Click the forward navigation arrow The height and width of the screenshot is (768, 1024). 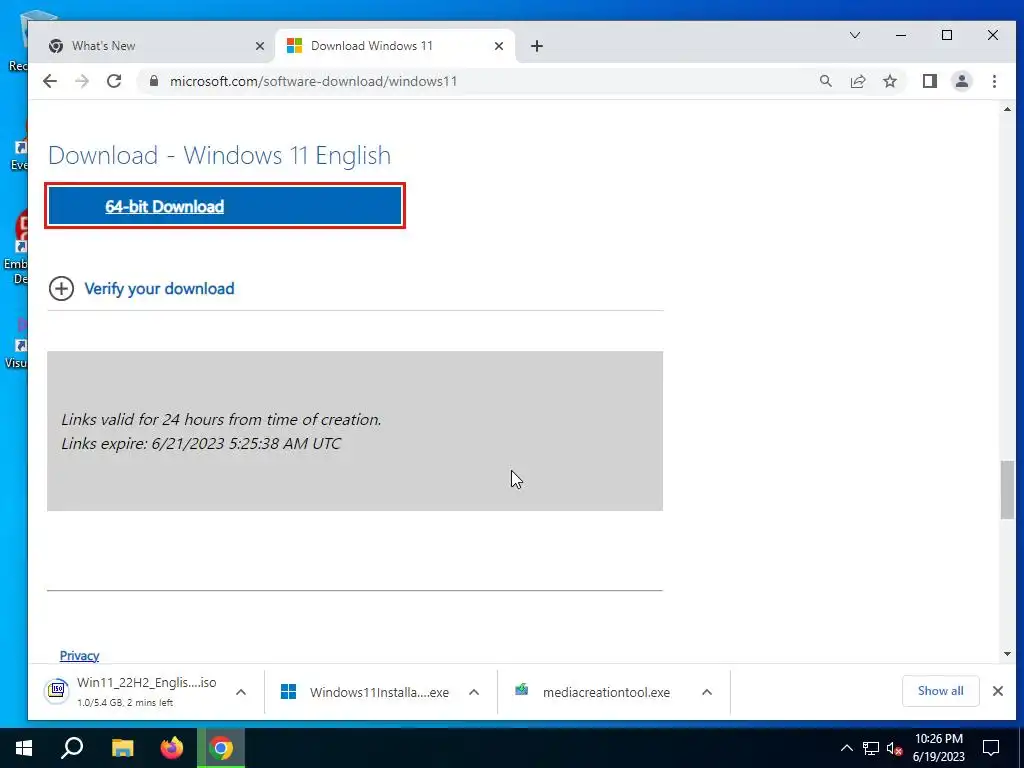coord(82,81)
